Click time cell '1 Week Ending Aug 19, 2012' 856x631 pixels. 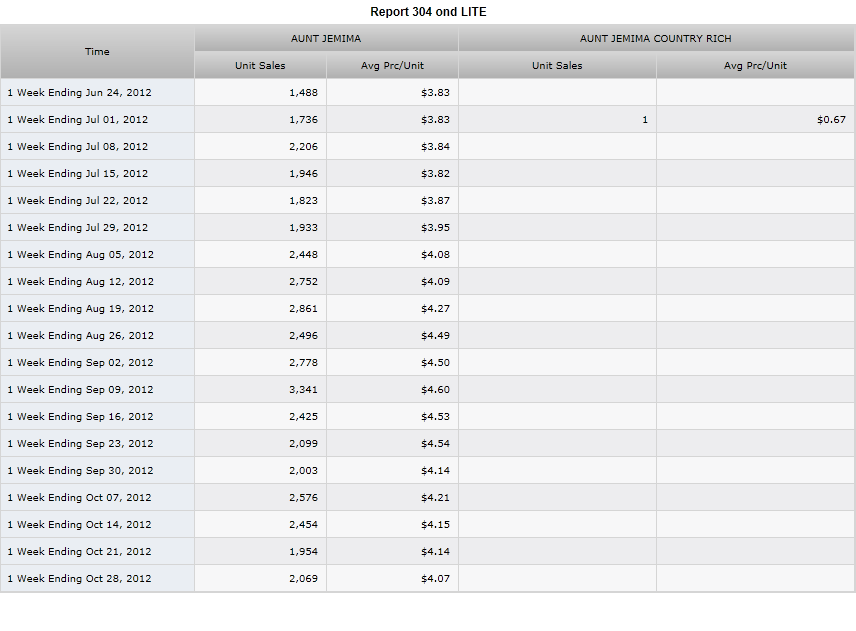[x=97, y=308]
